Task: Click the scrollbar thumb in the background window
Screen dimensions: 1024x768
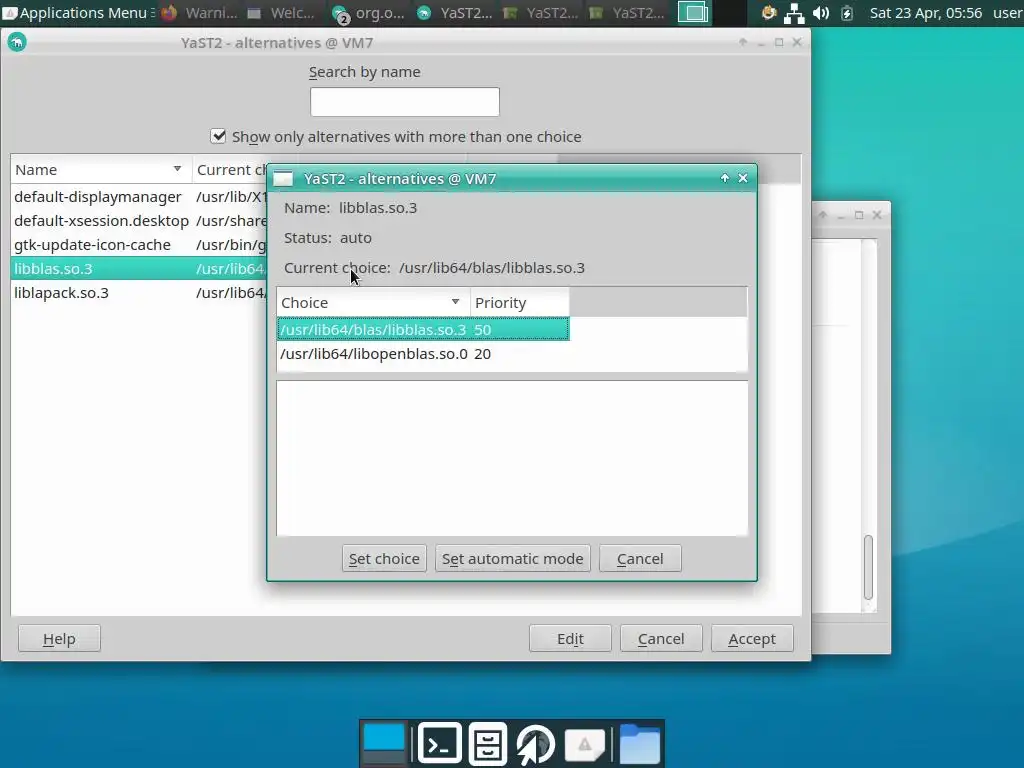Action: 869,567
